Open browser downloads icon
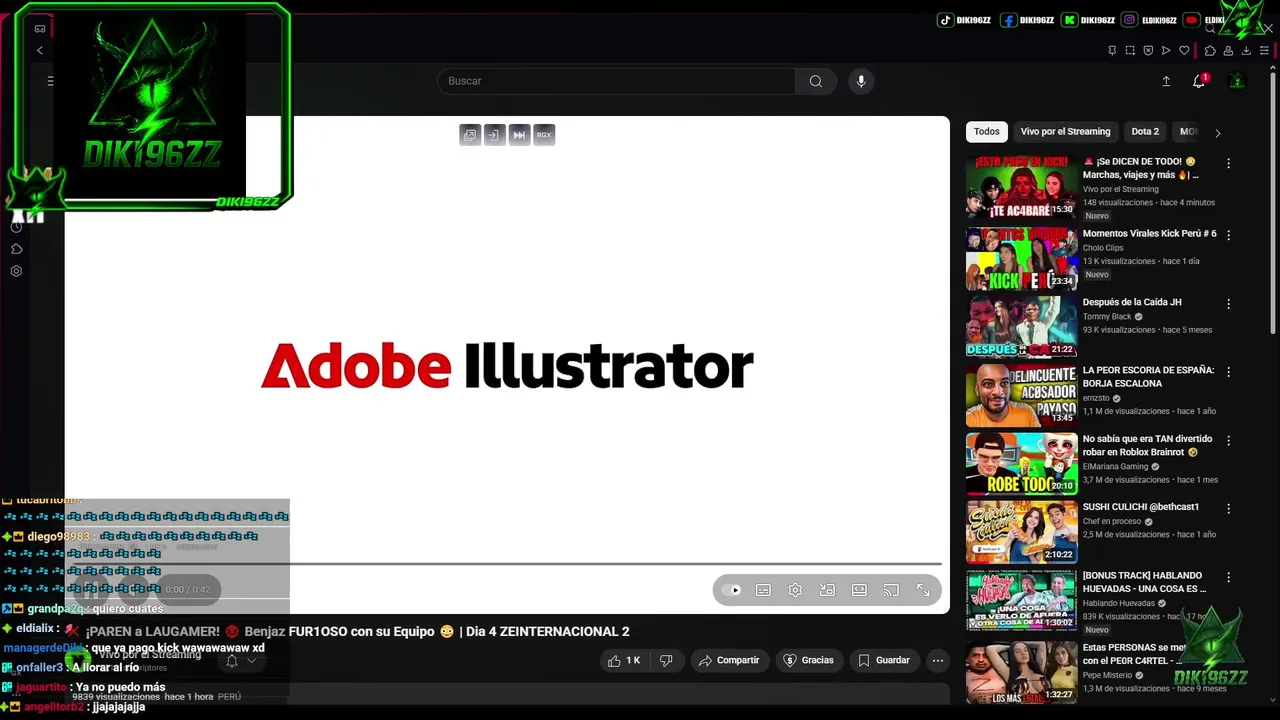Image resolution: width=1280 pixels, height=720 pixels. click(1246, 50)
